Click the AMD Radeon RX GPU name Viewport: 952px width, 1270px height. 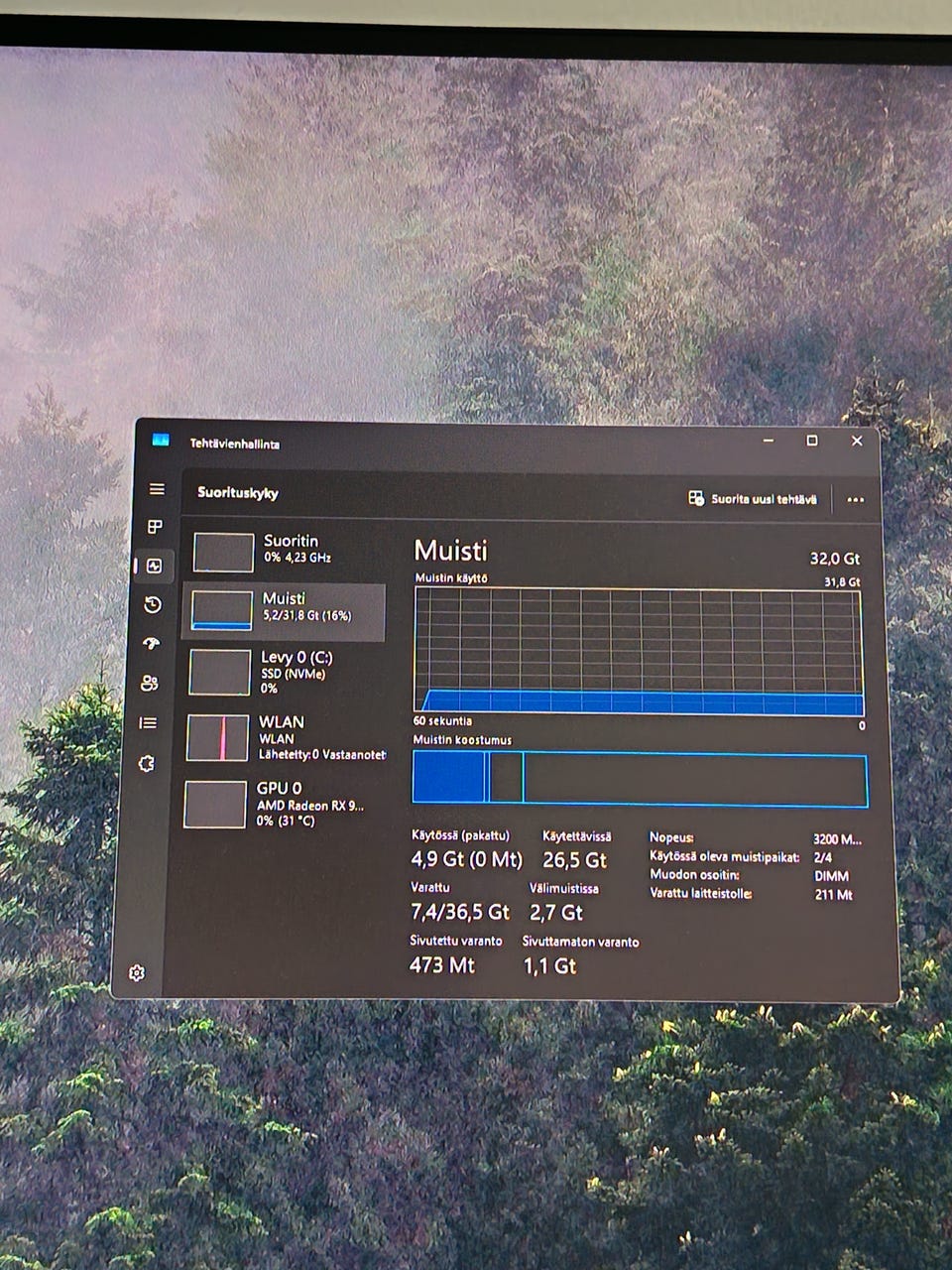click(310, 806)
